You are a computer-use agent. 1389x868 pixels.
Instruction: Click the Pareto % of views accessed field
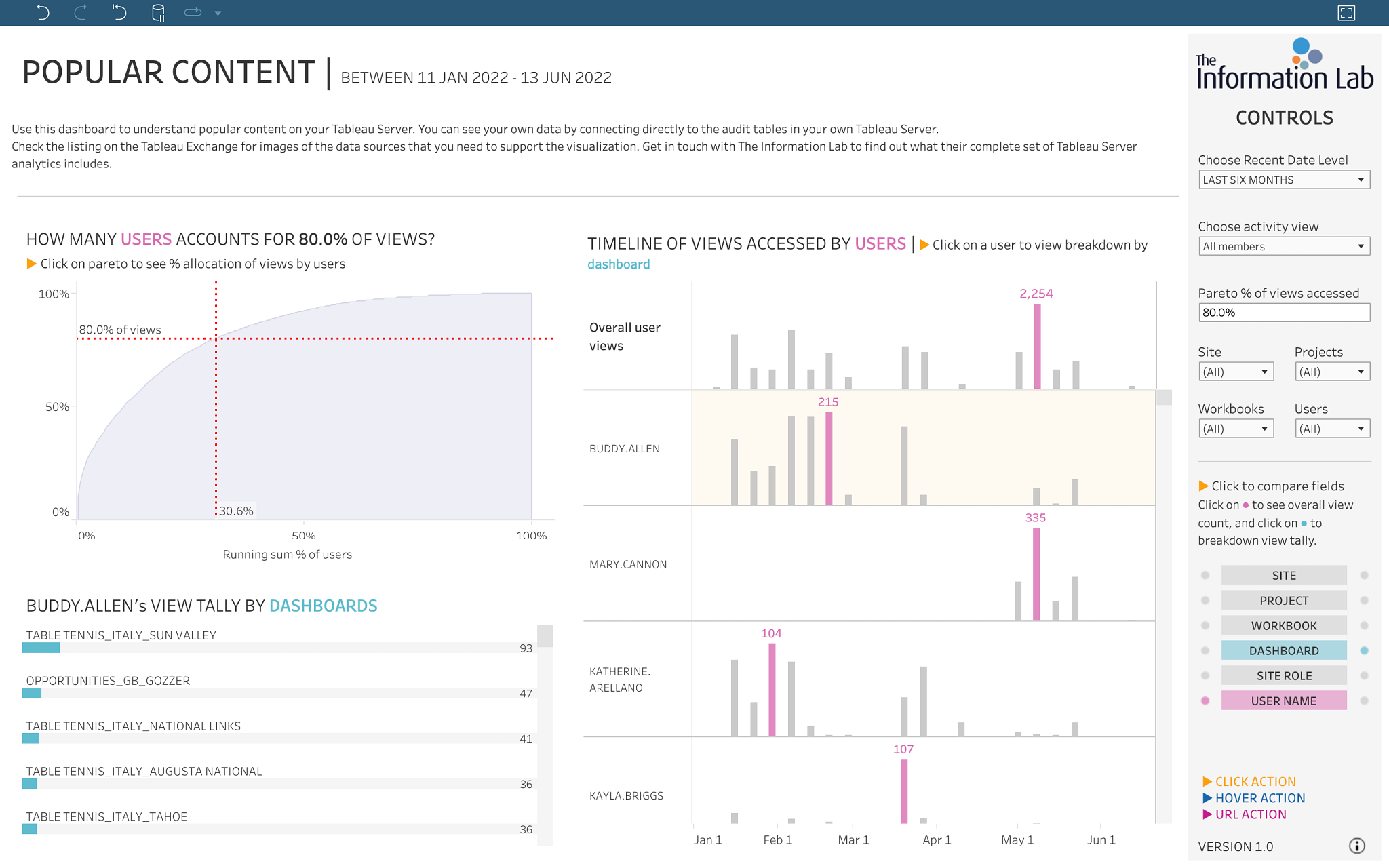pyautogui.click(x=1284, y=313)
